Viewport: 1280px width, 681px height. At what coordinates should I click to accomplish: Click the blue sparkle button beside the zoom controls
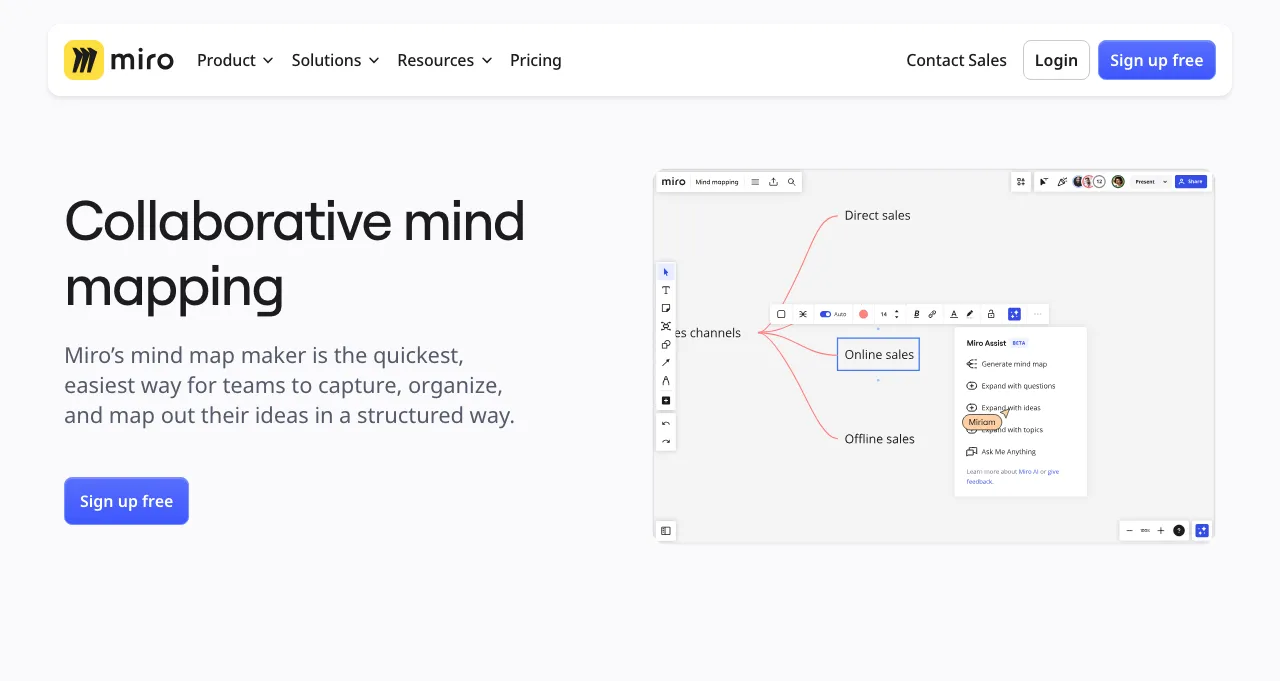click(1202, 531)
